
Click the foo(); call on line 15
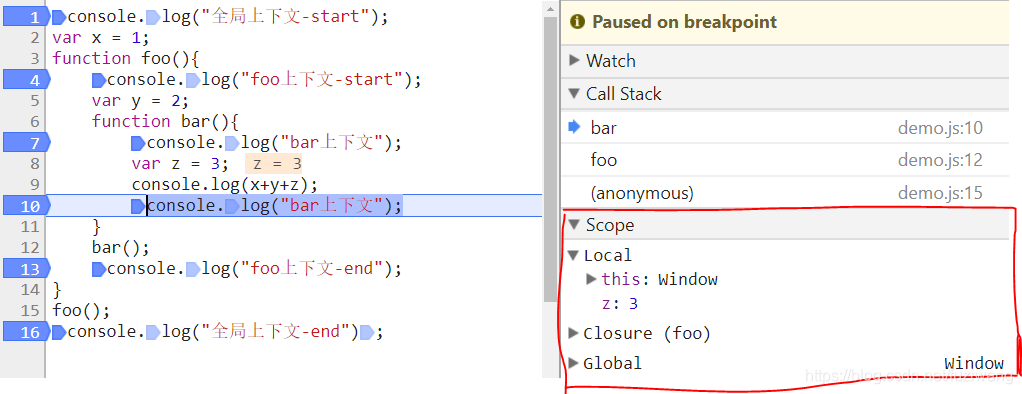pyautogui.click(x=81, y=311)
